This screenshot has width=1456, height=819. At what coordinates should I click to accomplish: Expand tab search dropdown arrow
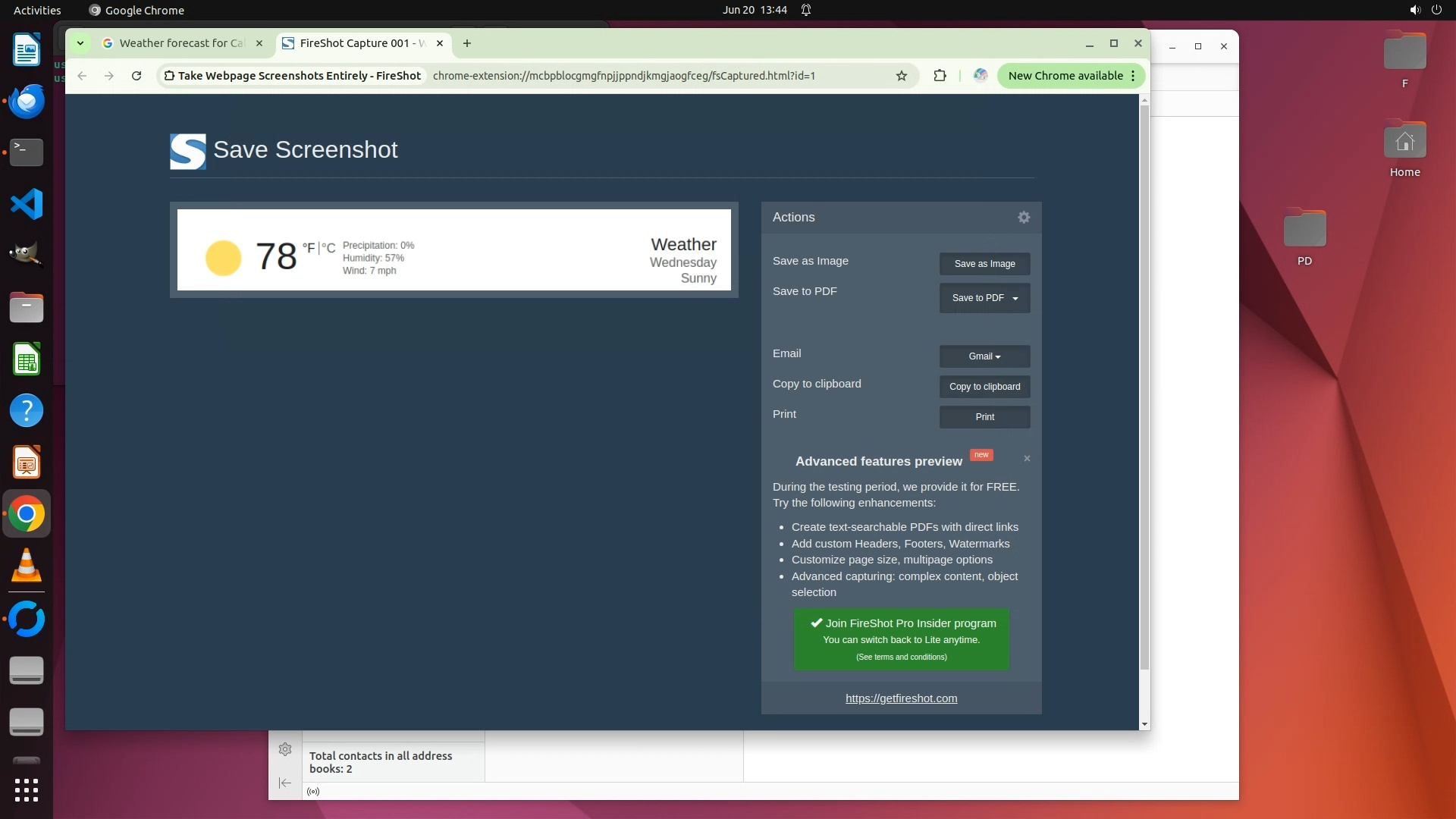coord(80,43)
